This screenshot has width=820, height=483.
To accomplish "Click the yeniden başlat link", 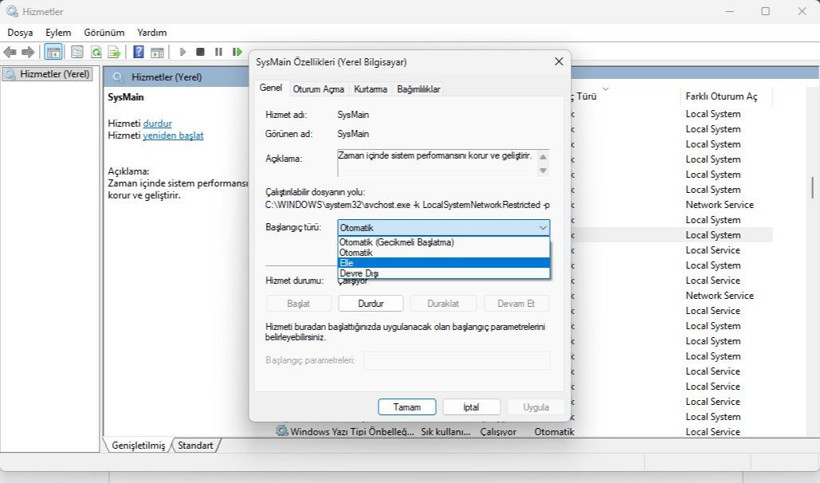I will point(173,135).
